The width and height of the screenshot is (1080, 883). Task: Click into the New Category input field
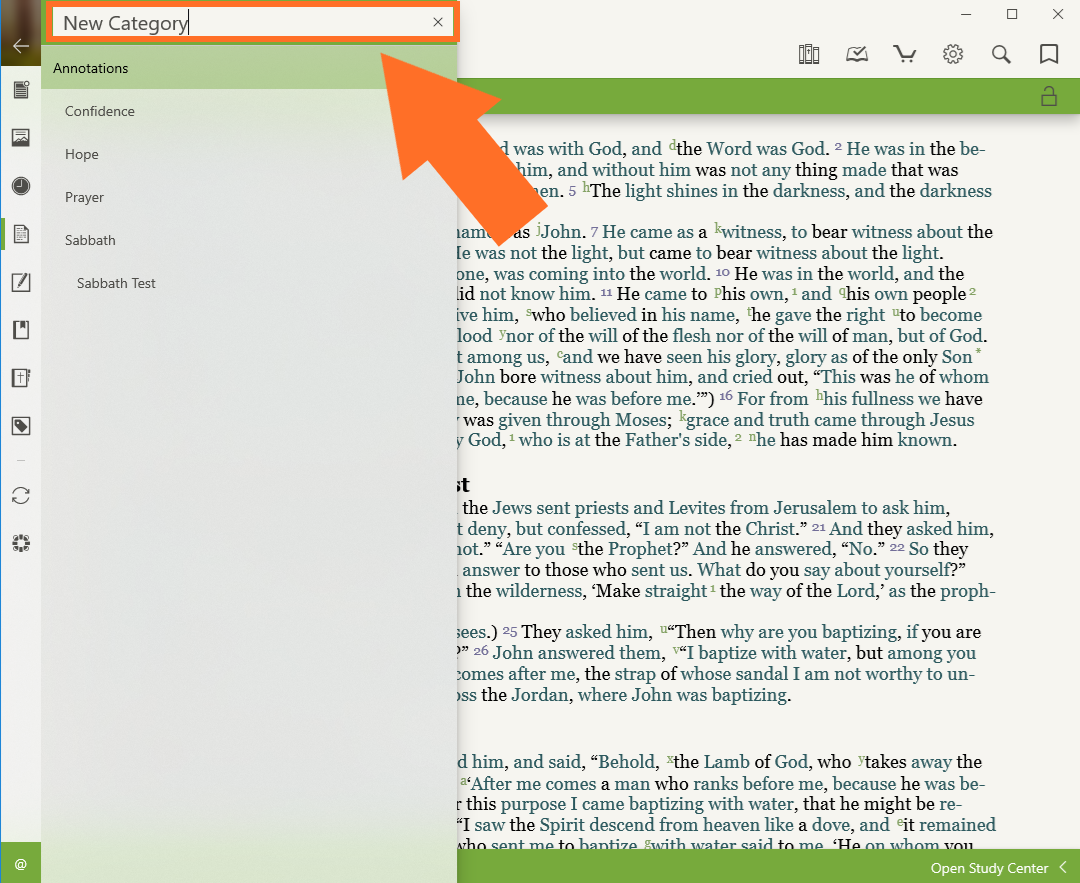click(240, 23)
